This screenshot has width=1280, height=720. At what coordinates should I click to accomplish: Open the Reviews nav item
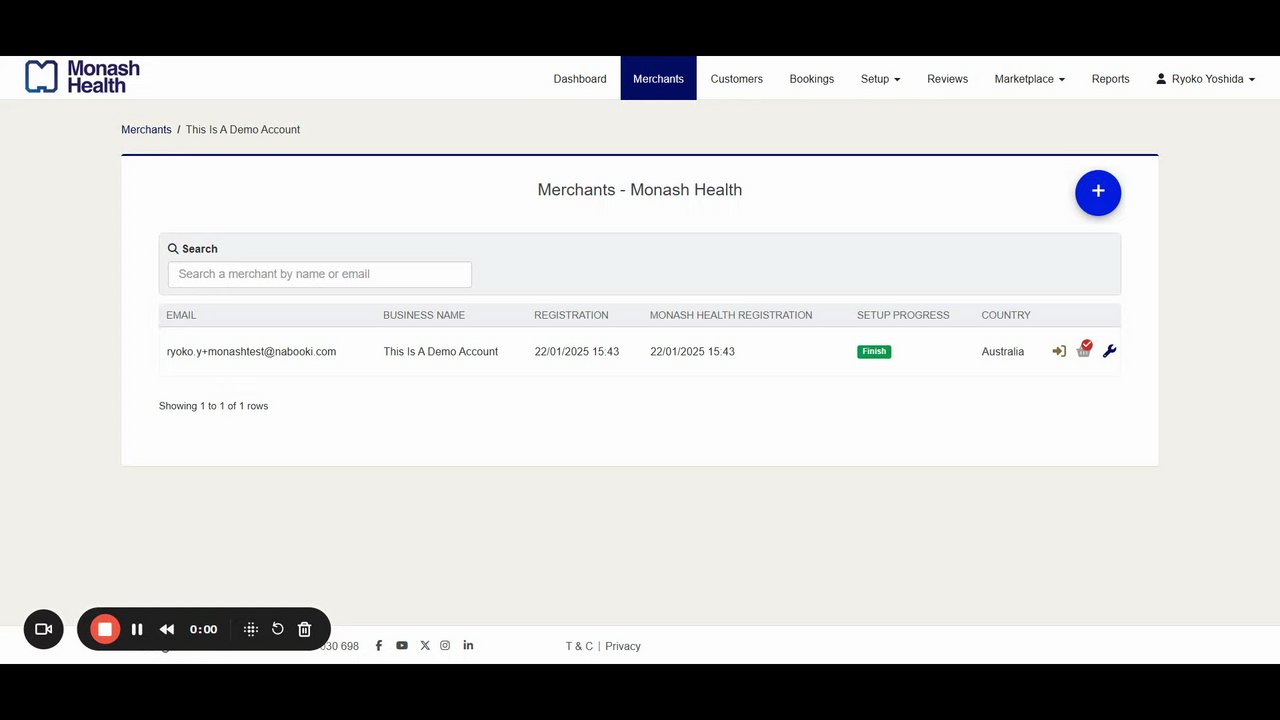click(x=947, y=78)
